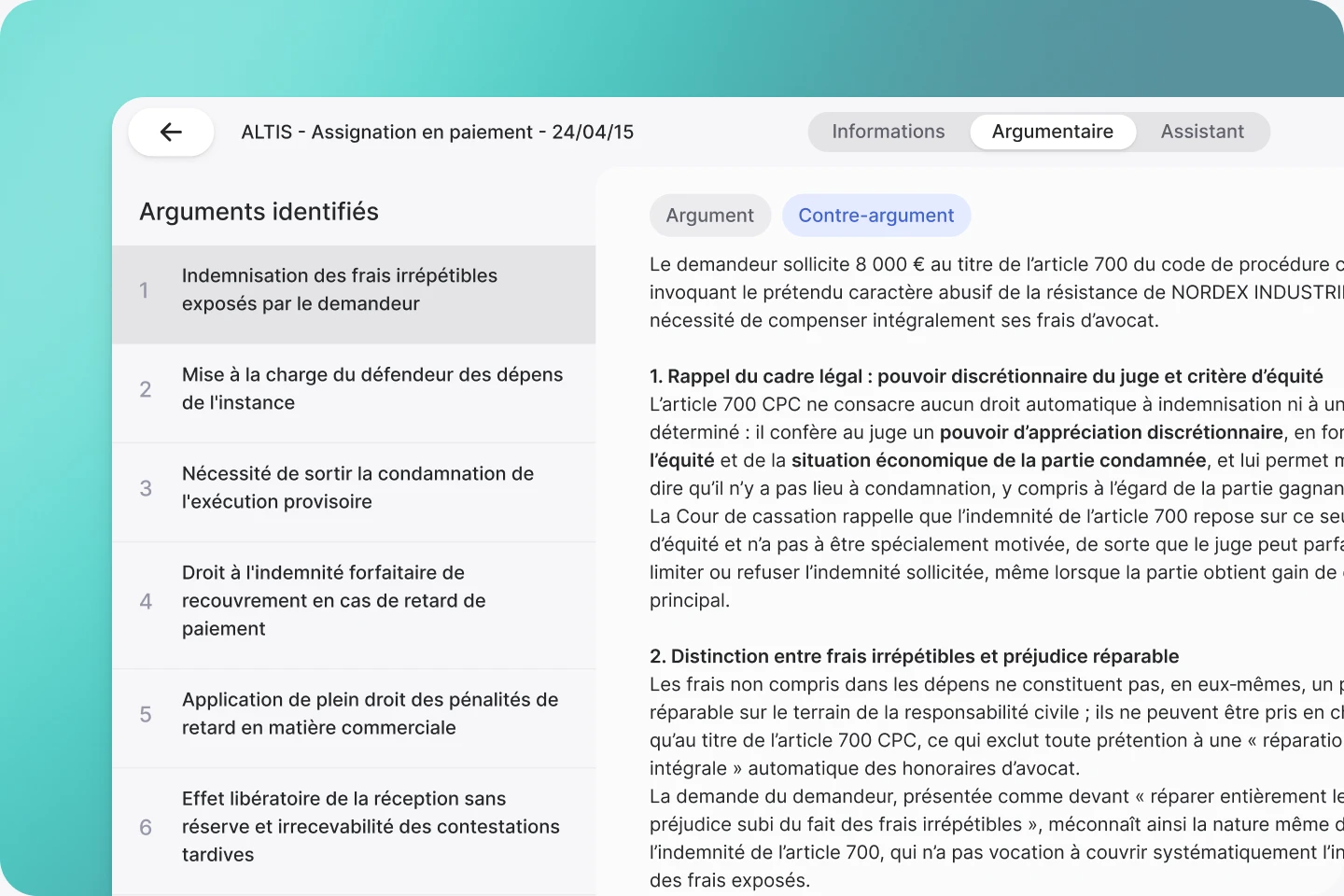Click the back arrow button
The height and width of the screenshot is (896, 1344).
coord(171,132)
